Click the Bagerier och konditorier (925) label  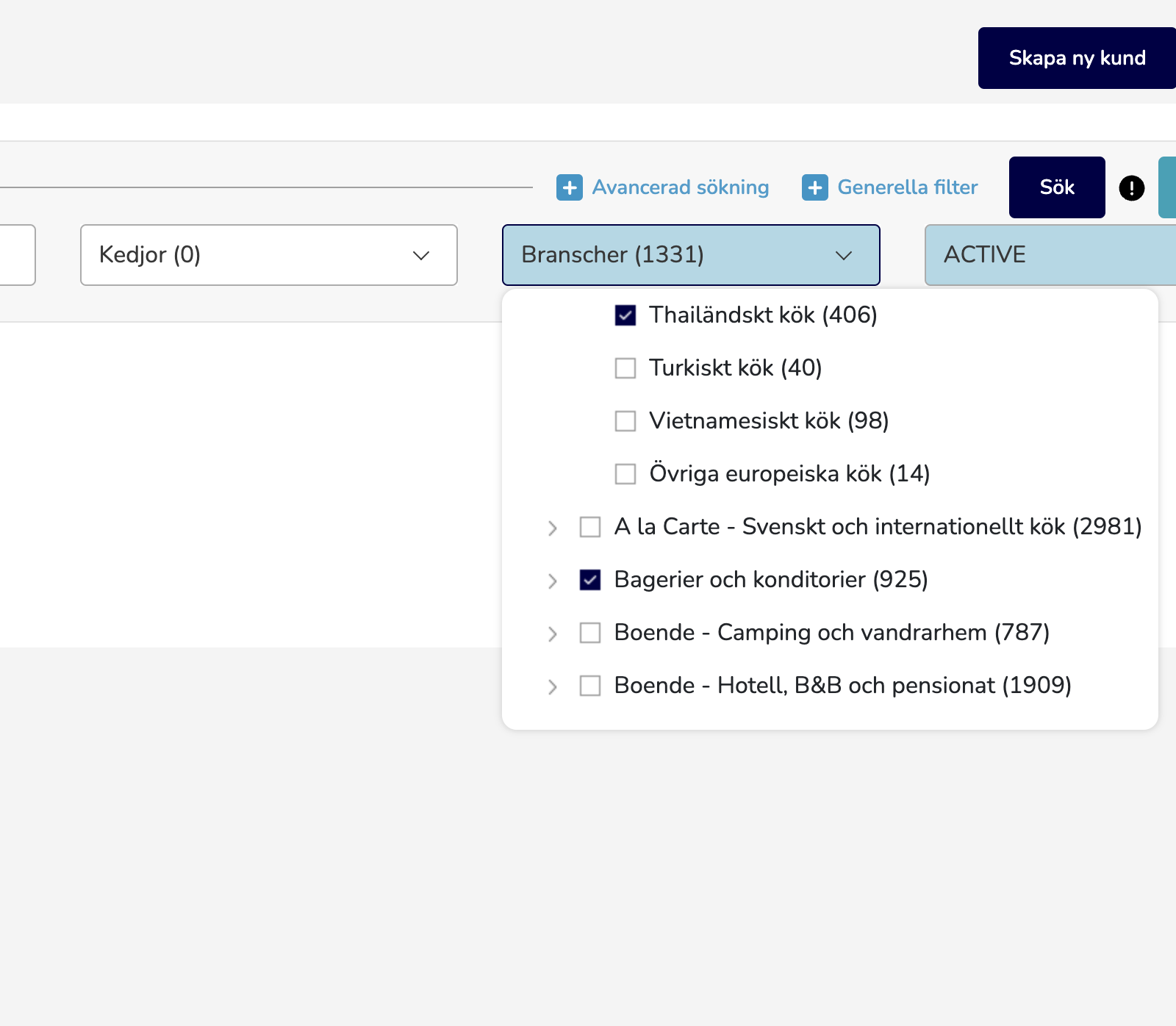pos(771,580)
